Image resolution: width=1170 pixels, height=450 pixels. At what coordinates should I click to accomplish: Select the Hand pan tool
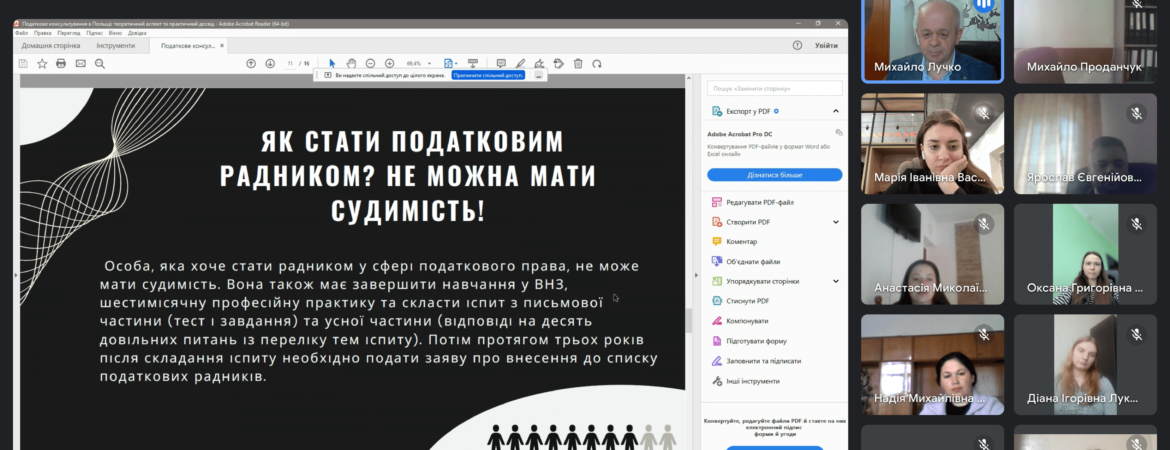point(351,63)
